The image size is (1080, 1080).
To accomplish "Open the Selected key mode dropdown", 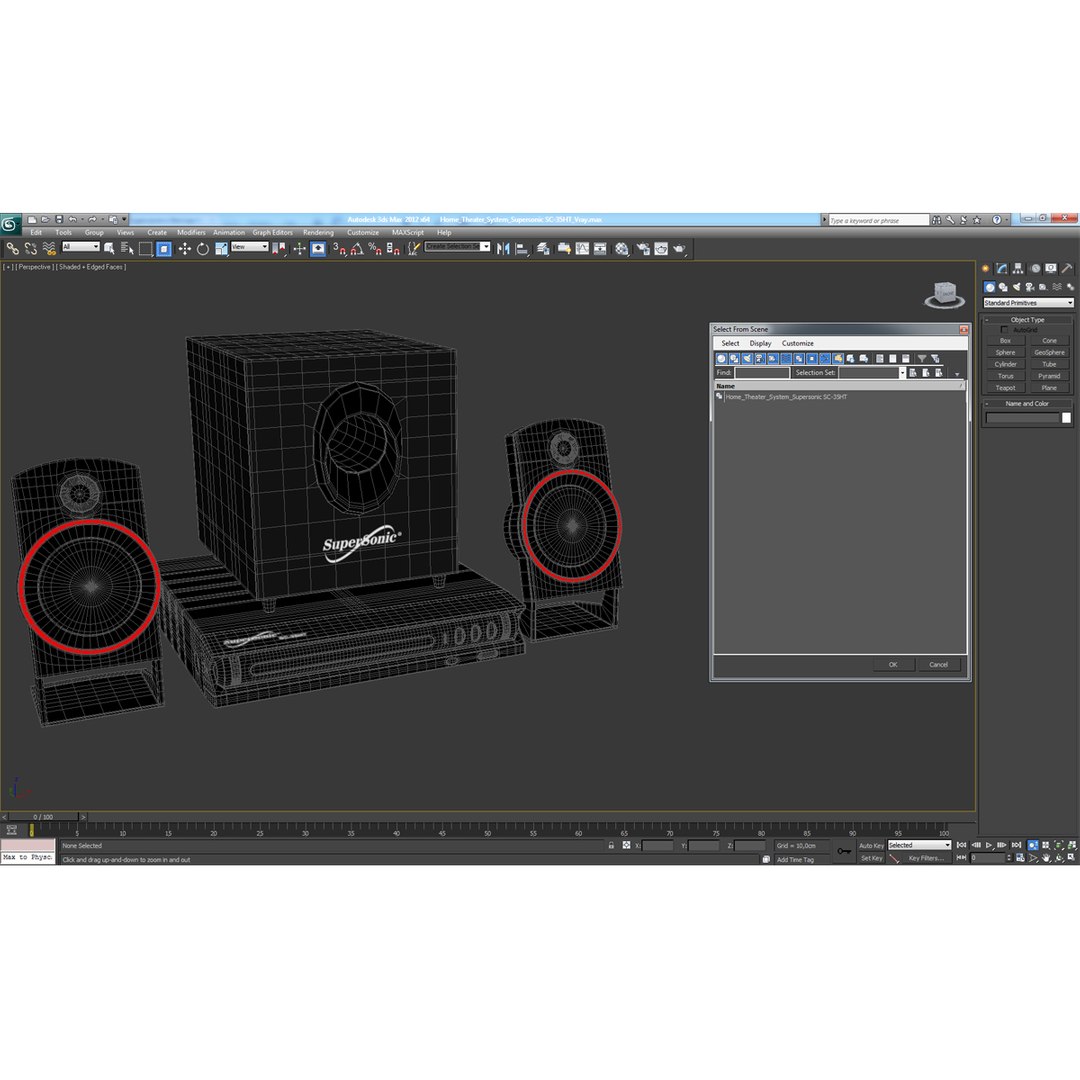I will pyautogui.click(x=919, y=845).
